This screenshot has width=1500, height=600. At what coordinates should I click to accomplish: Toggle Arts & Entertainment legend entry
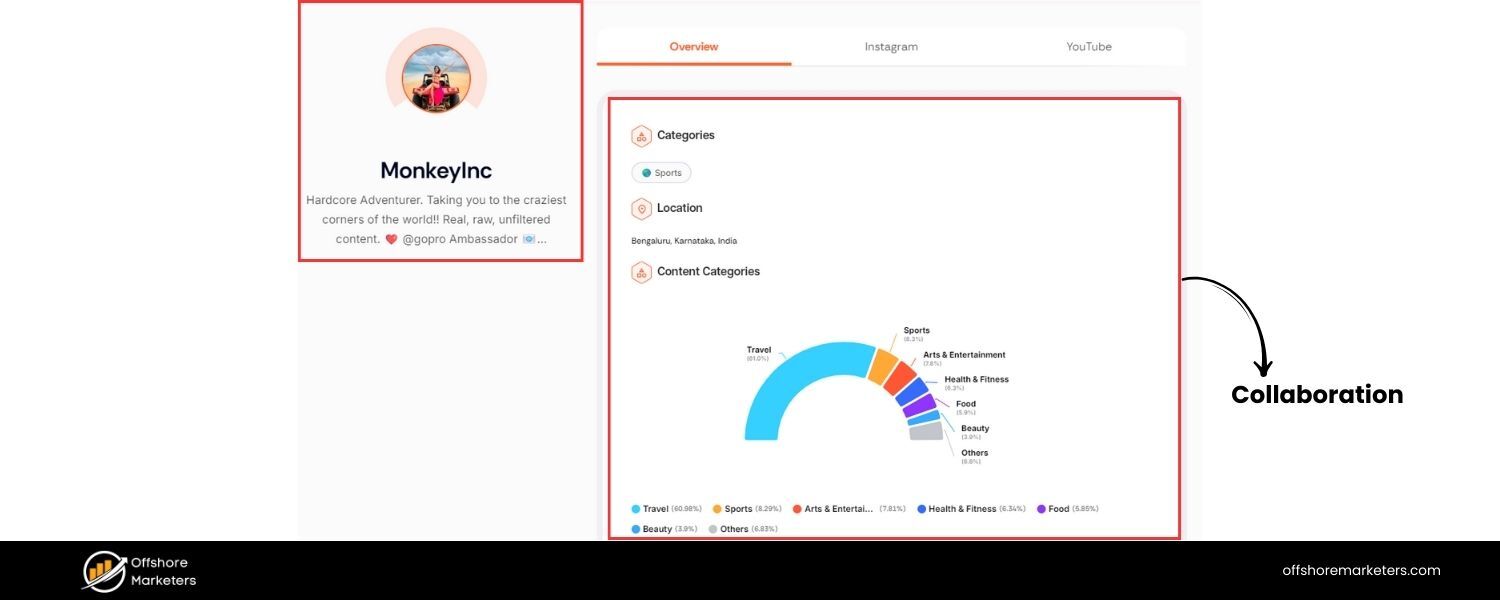pos(838,509)
